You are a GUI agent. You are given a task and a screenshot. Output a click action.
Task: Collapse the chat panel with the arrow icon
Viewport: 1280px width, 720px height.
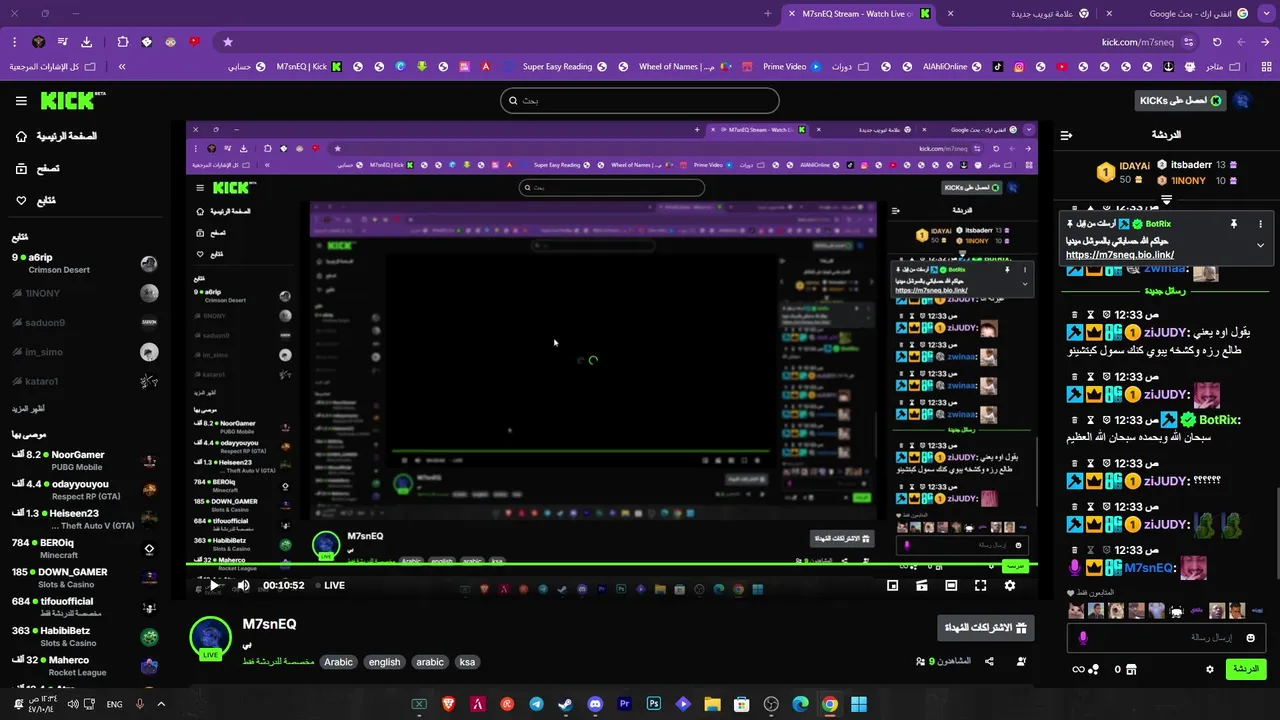[x=1066, y=135]
